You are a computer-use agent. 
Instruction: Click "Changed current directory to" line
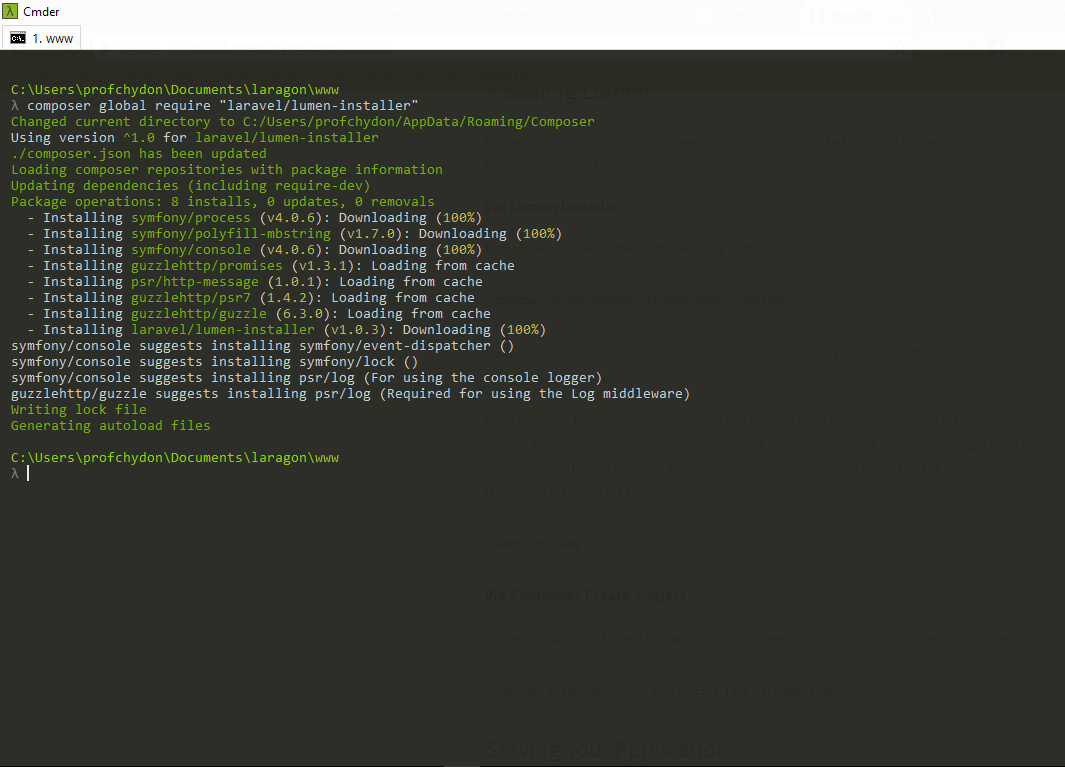coord(302,122)
